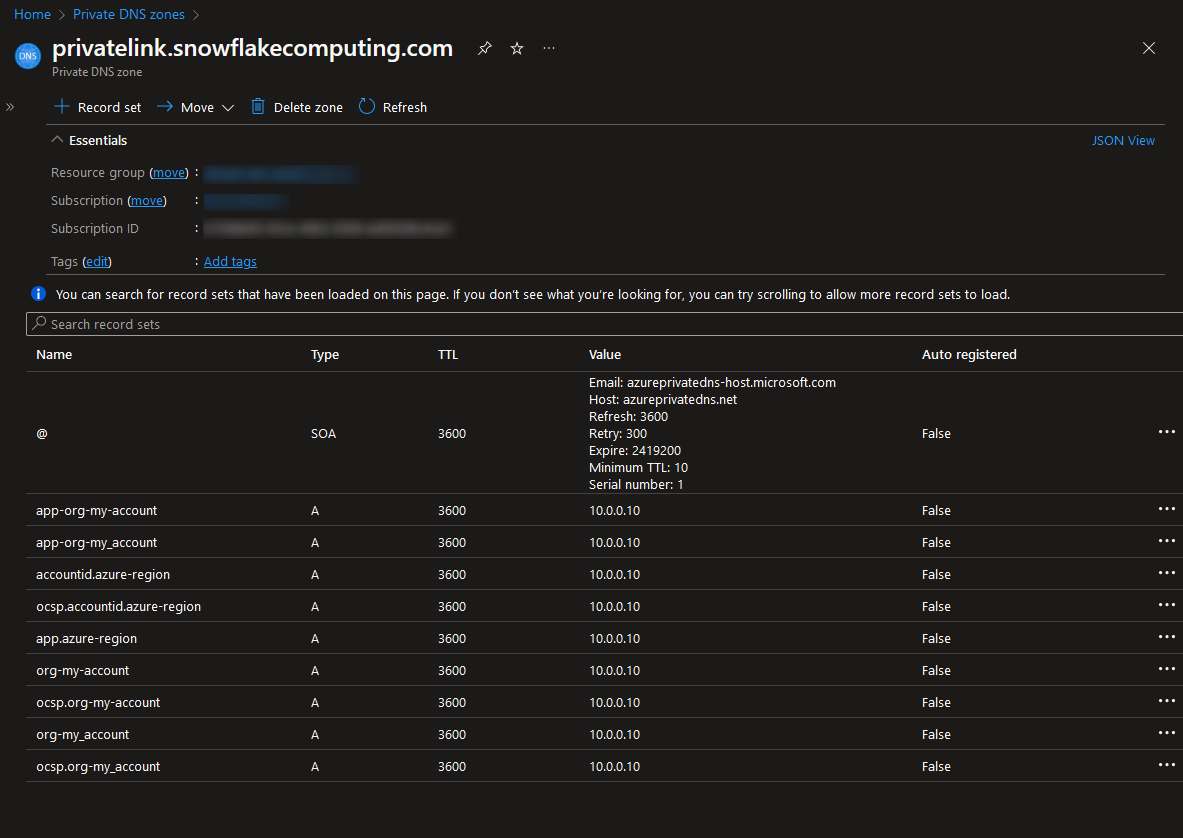Open ellipsis menu for ocsp.org-my-account record
1183x838 pixels.
pos(1166,701)
